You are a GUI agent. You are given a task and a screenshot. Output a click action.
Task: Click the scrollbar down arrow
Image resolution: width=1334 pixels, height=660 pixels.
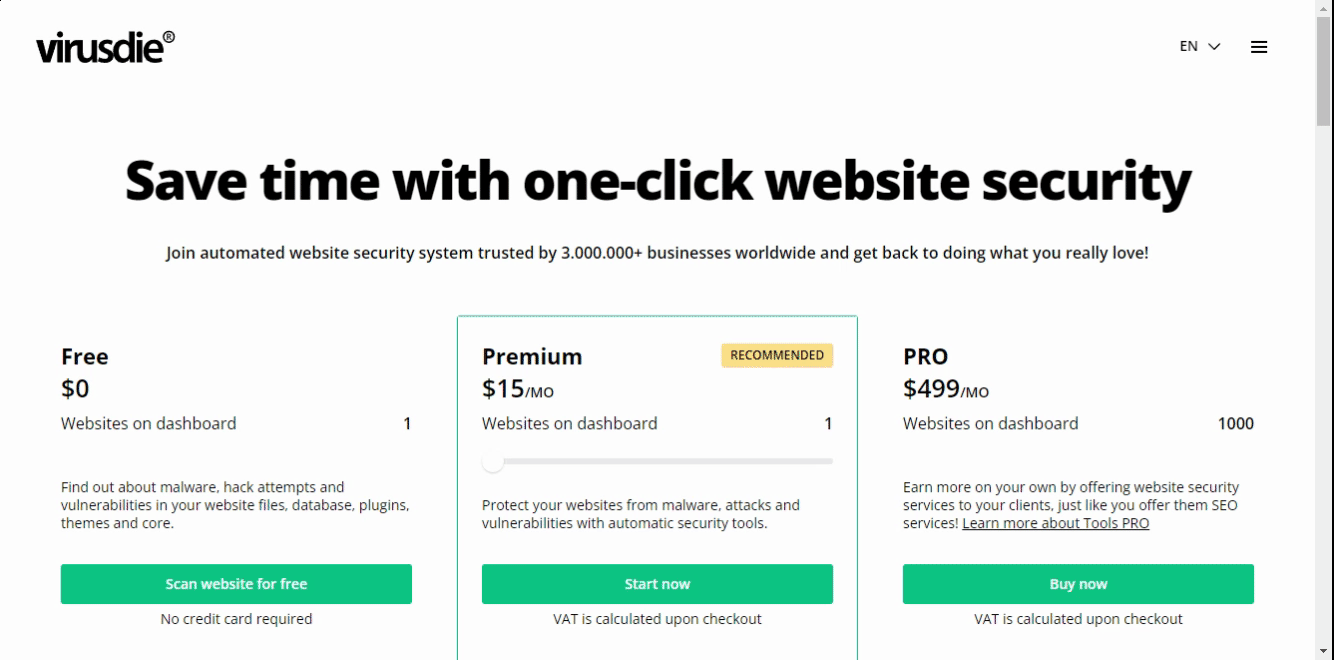click(1325, 652)
